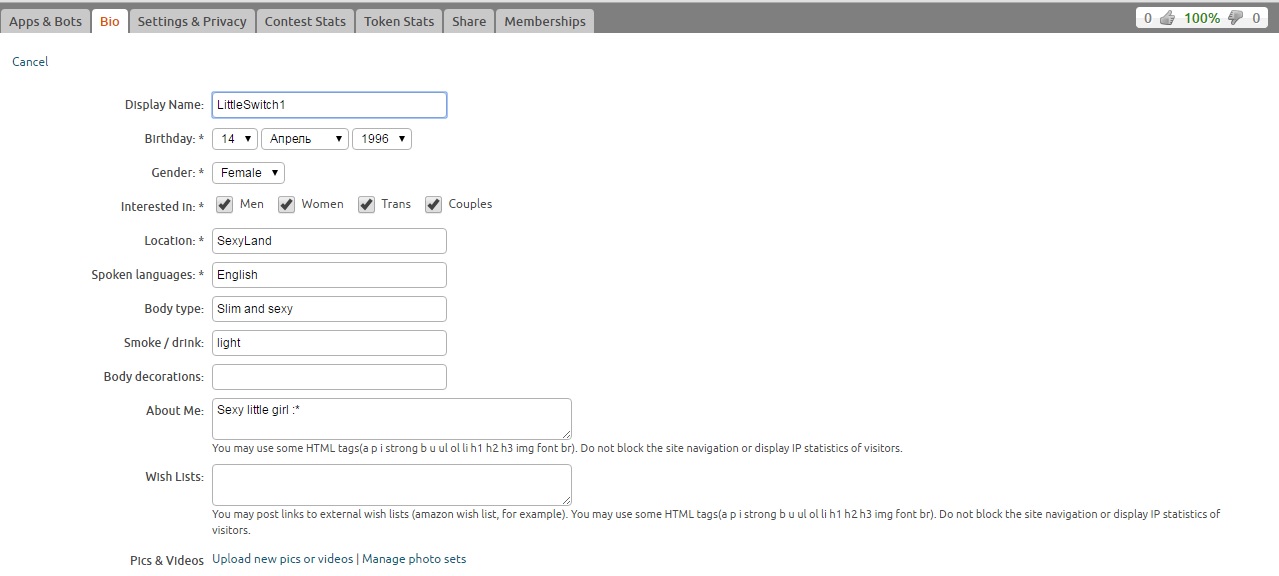Focus the Wish Lists text area
Image resolution: width=1279 pixels, height=576 pixels.
[x=391, y=484]
